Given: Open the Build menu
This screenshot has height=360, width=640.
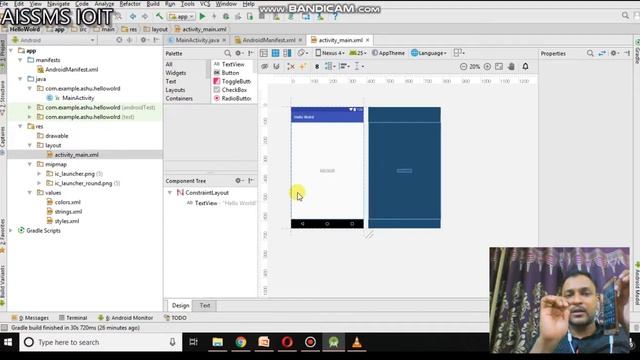Looking at the screenshot, I should pos(153,4).
